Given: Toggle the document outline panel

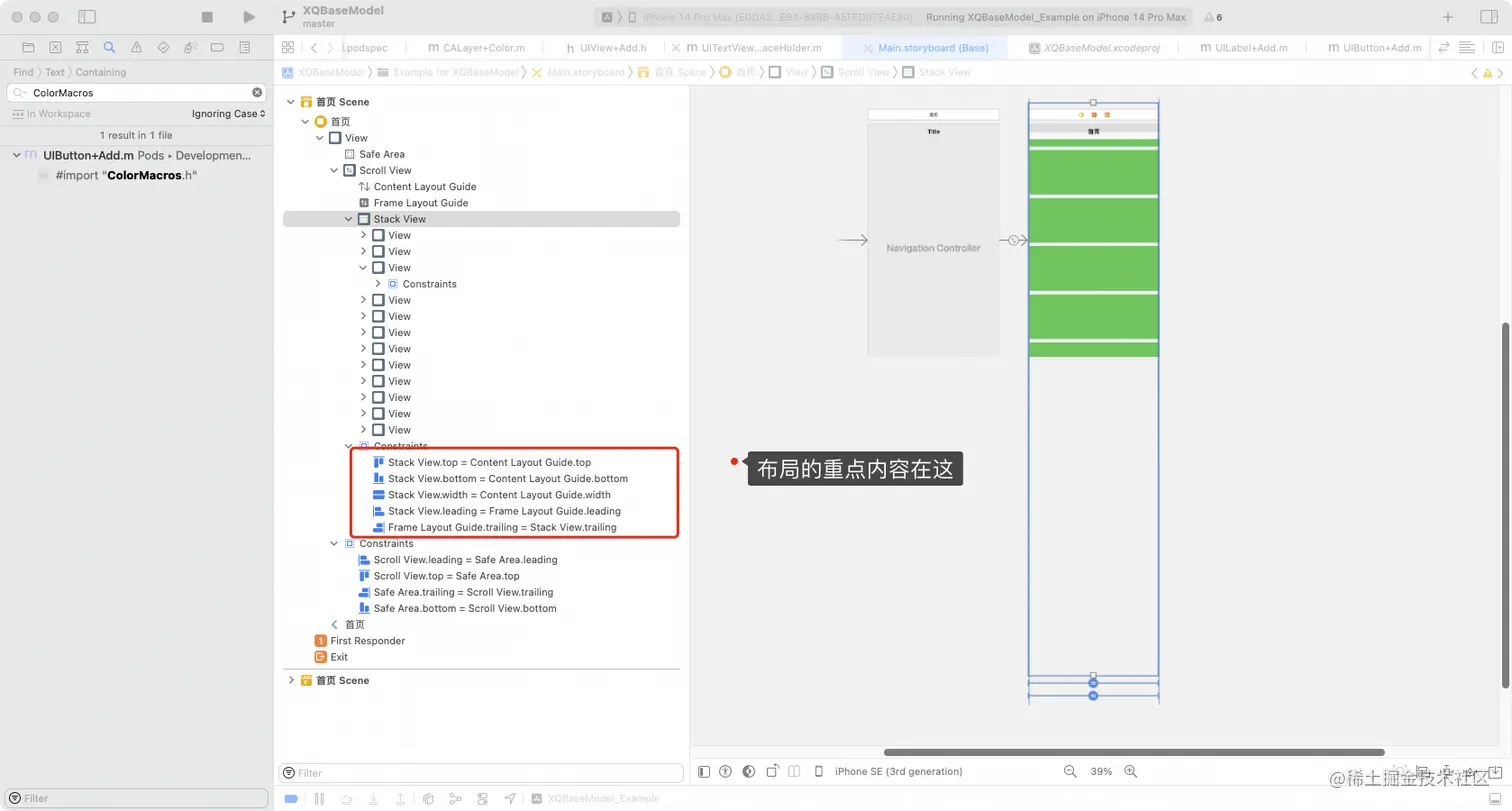Looking at the screenshot, I should 704,771.
